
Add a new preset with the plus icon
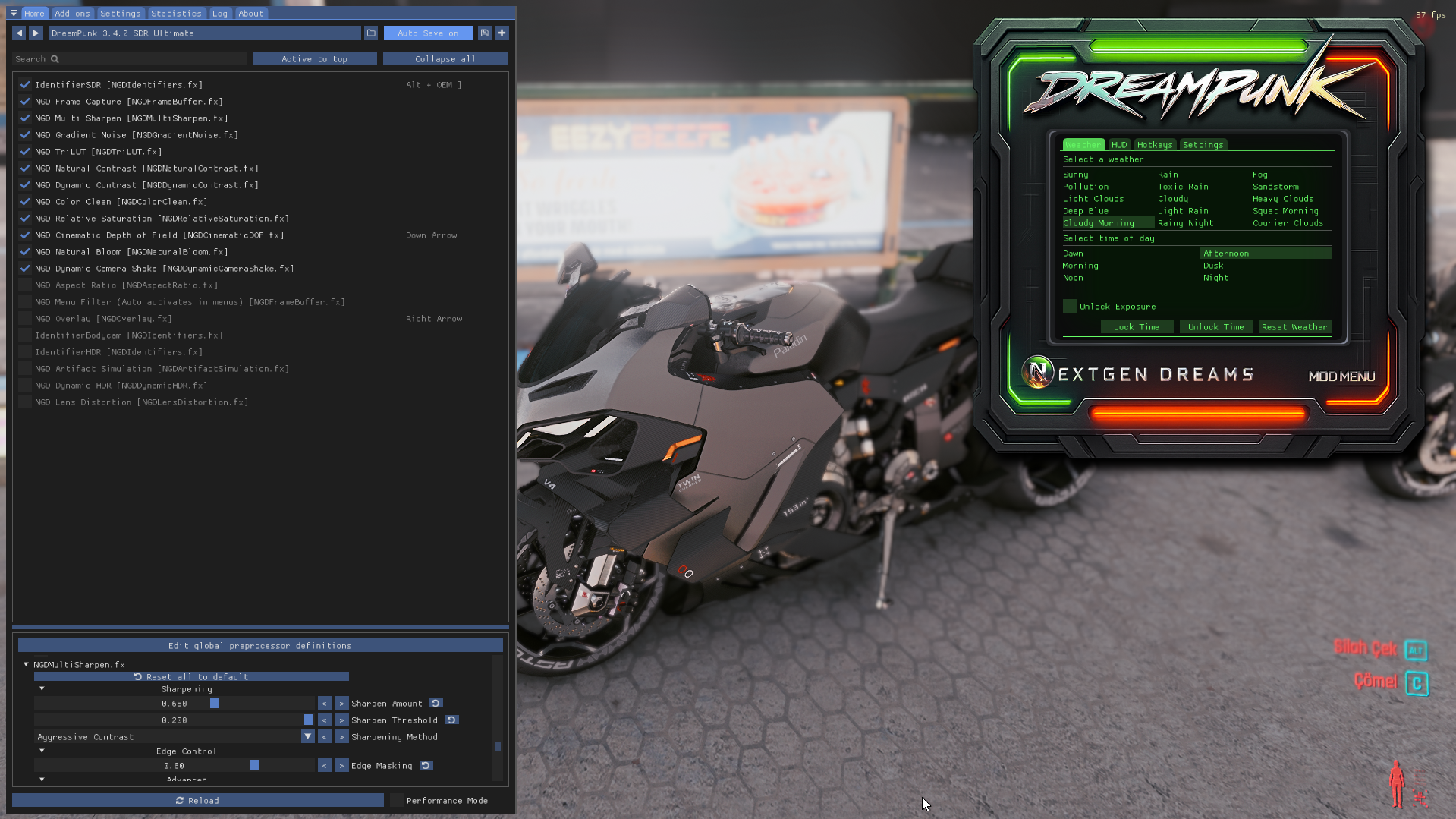point(502,33)
